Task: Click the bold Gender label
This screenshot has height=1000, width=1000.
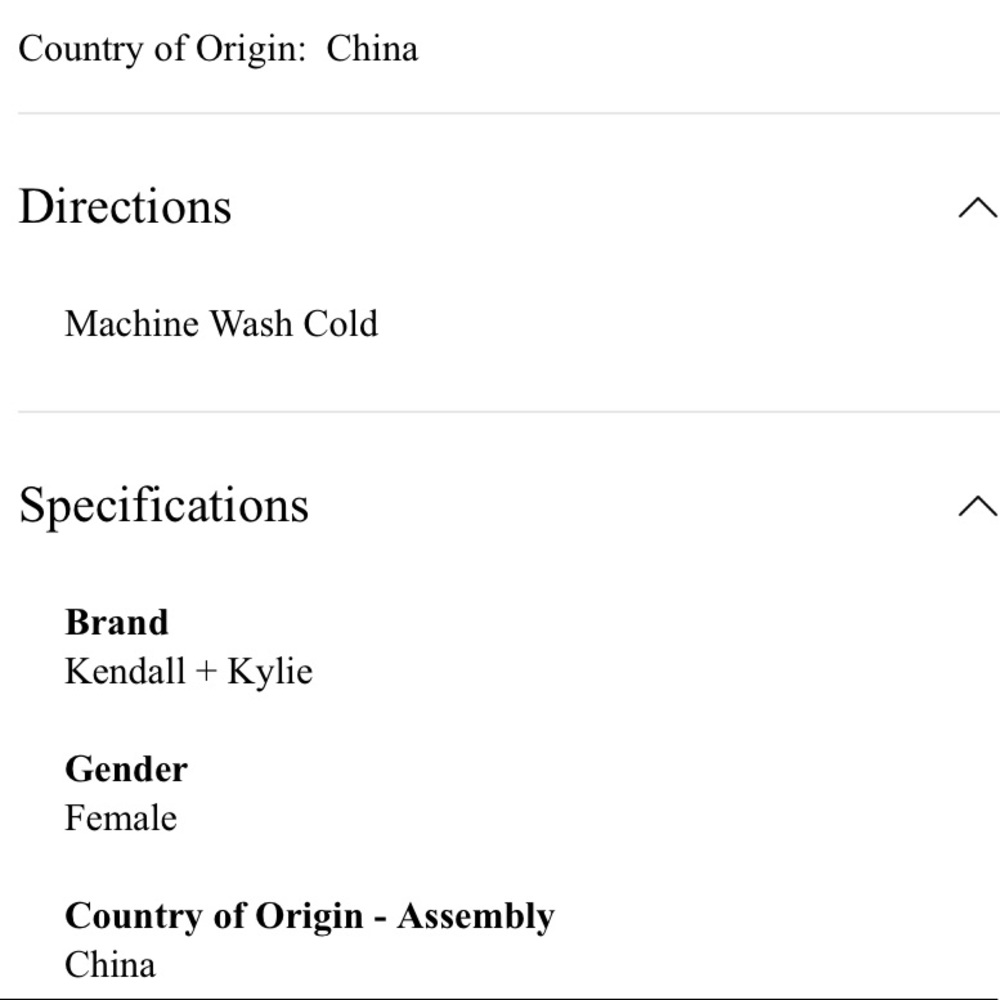Action: [x=126, y=769]
